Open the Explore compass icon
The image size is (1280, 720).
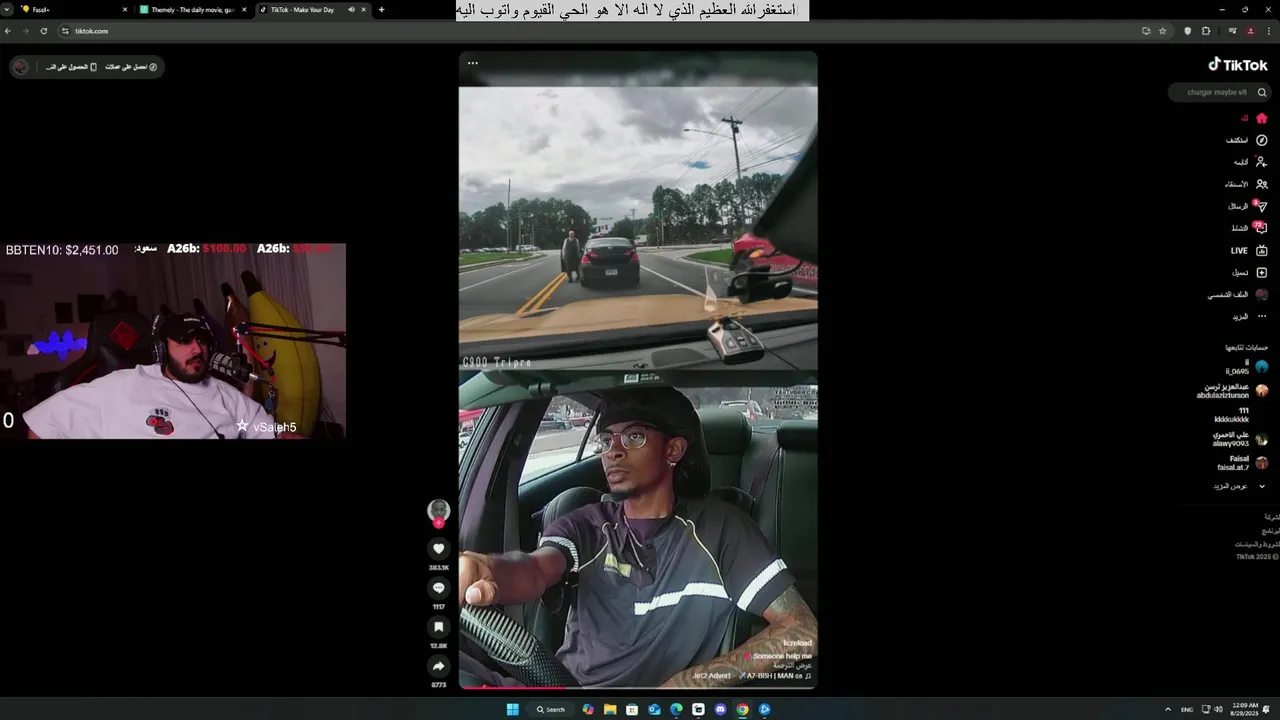1262,140
